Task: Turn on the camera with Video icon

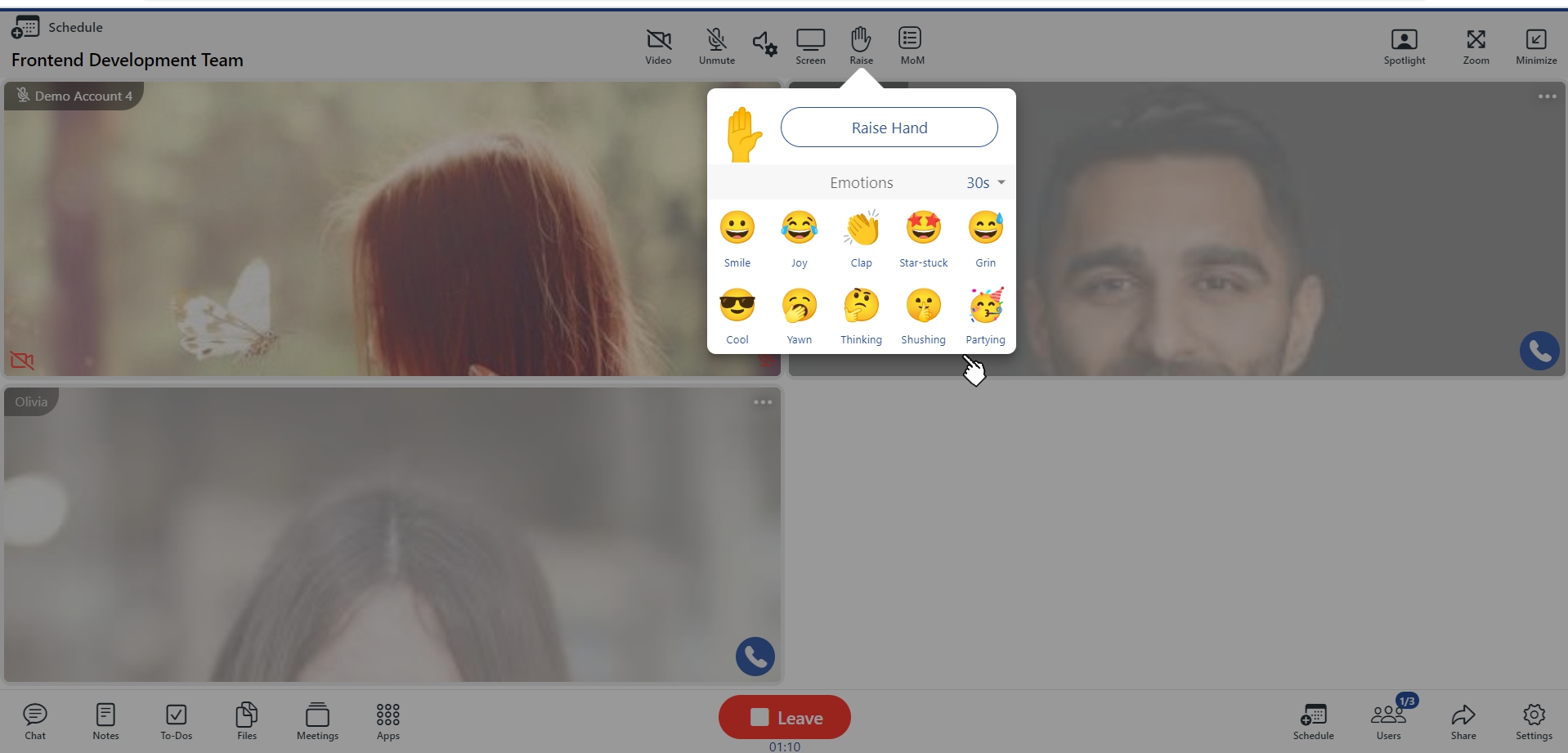Action: click(x=658, y=46)
